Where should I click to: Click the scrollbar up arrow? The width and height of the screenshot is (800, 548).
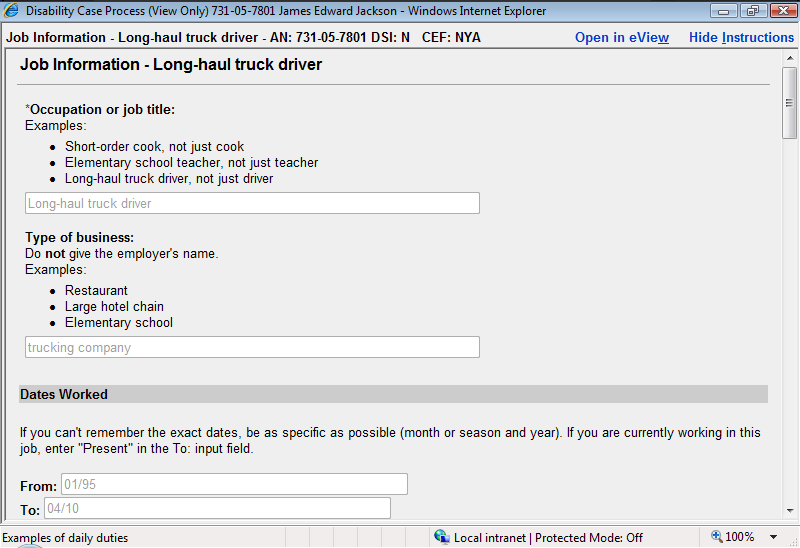pyautogui.click(x=789, y=57)
